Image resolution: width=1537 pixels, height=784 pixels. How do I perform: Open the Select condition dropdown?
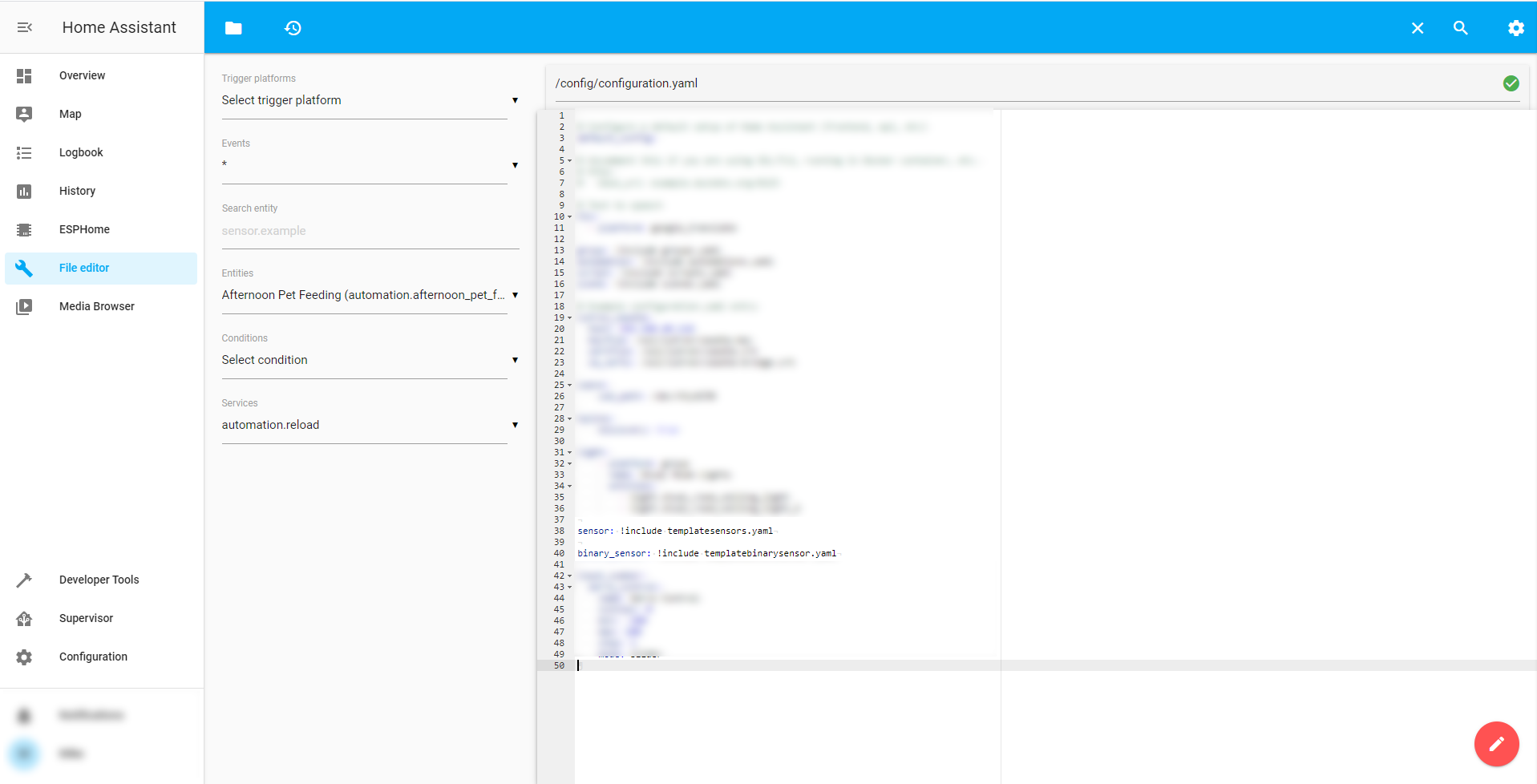370,360
